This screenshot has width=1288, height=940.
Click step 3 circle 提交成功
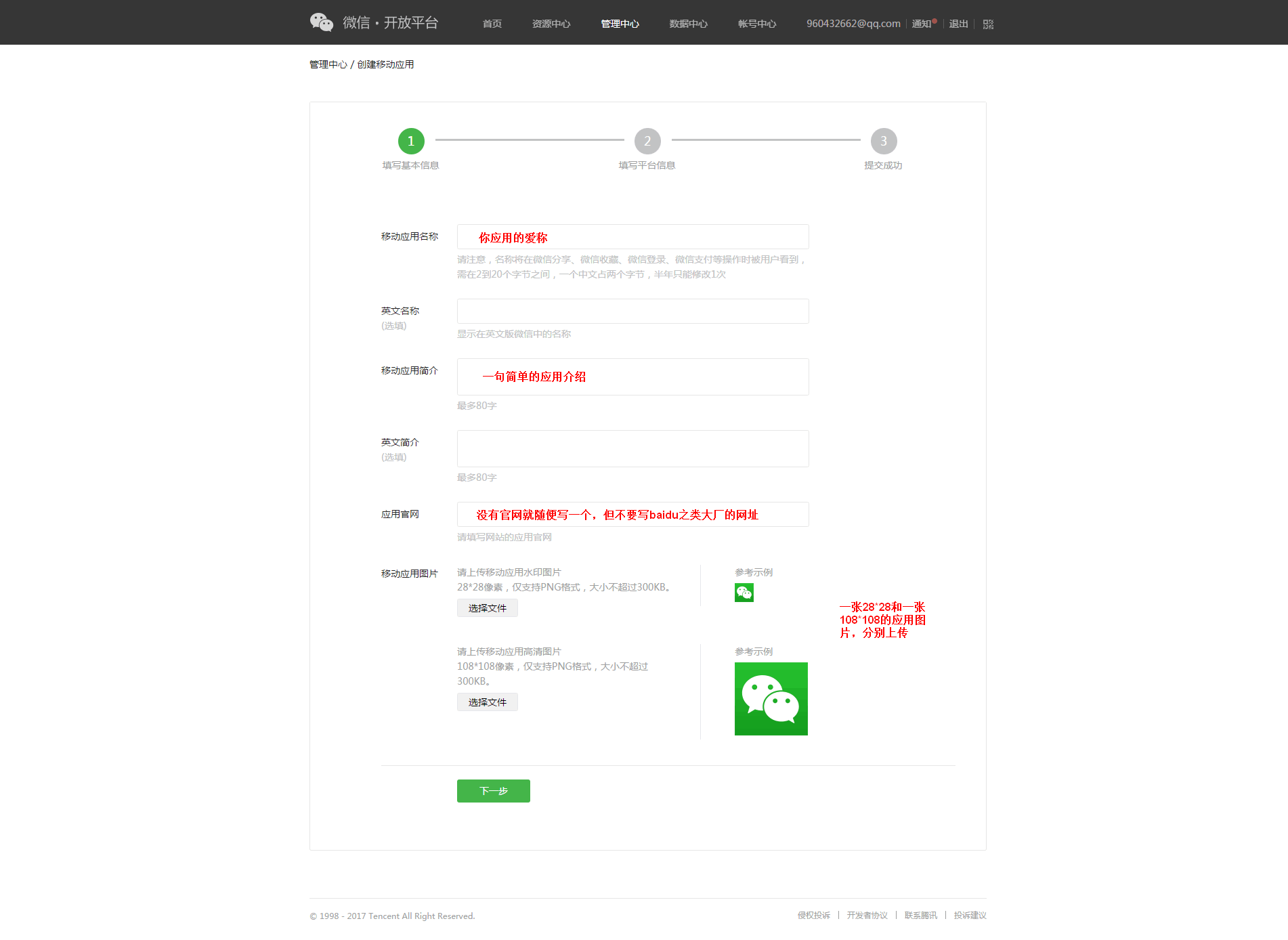click(x=884, y=141)
